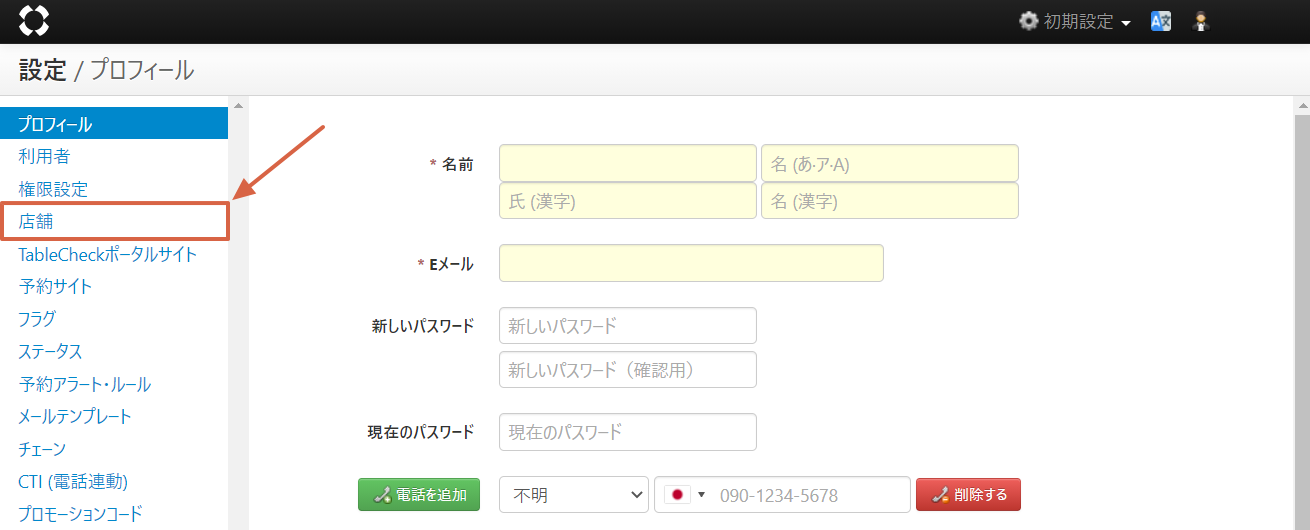Select 予約サイト from sidebar

[55, 286]
